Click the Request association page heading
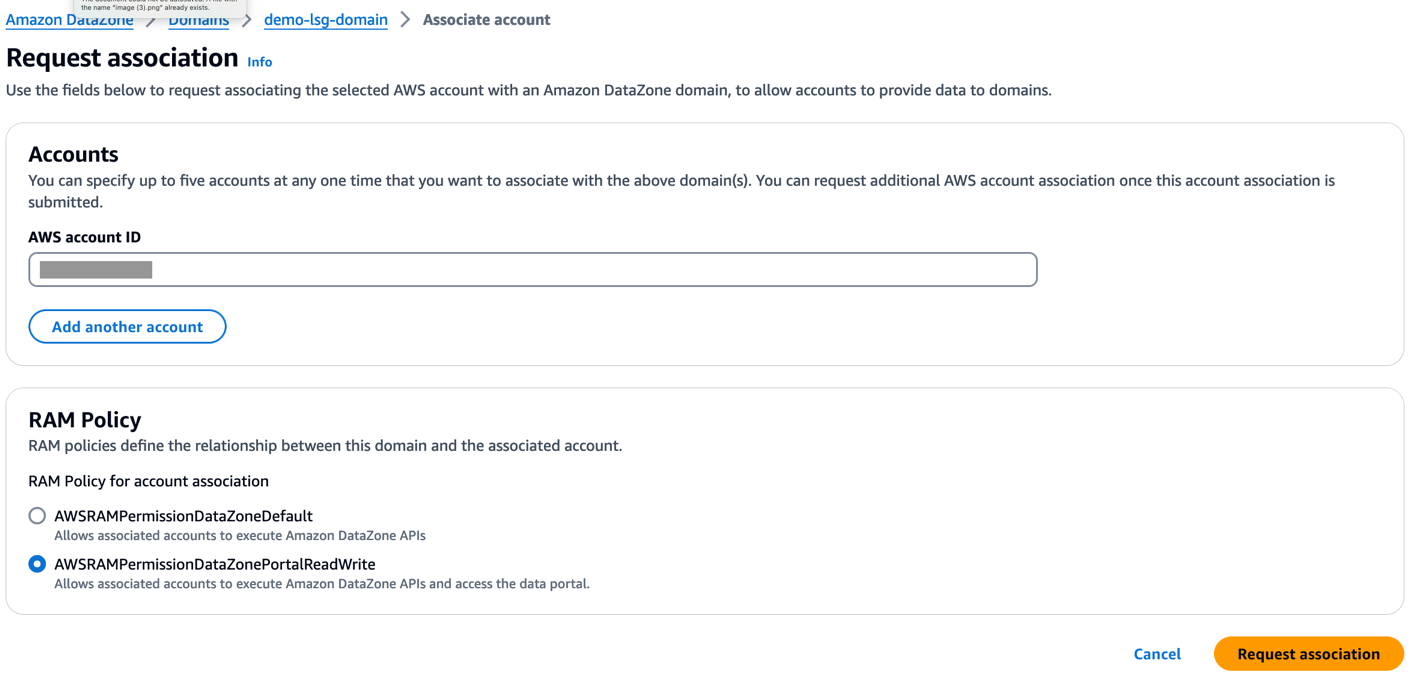This screenshot has width=1428, height=677. [122, 58]
